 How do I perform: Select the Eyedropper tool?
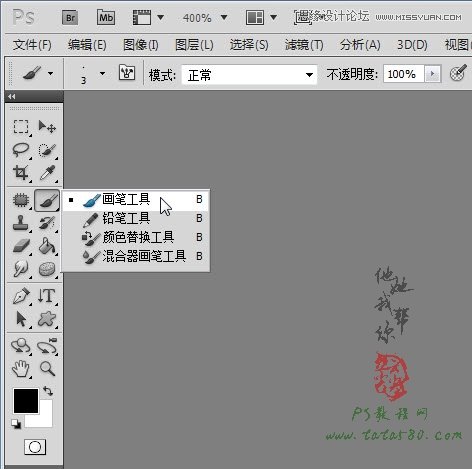(47, 173)
